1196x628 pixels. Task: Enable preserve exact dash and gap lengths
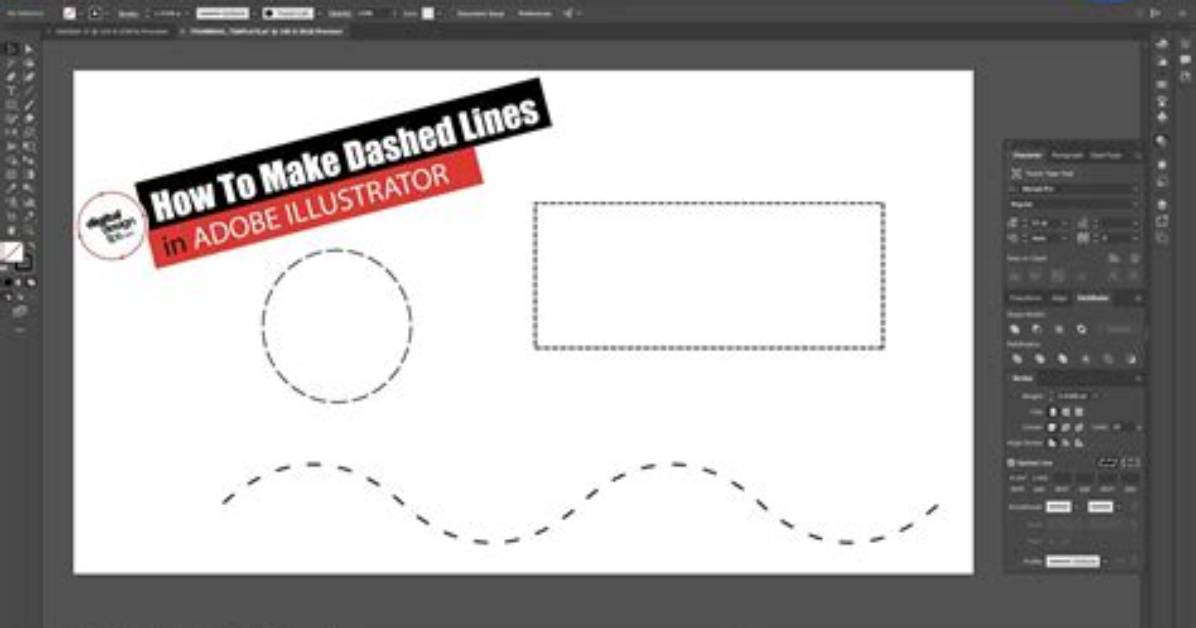[1108, 462]
